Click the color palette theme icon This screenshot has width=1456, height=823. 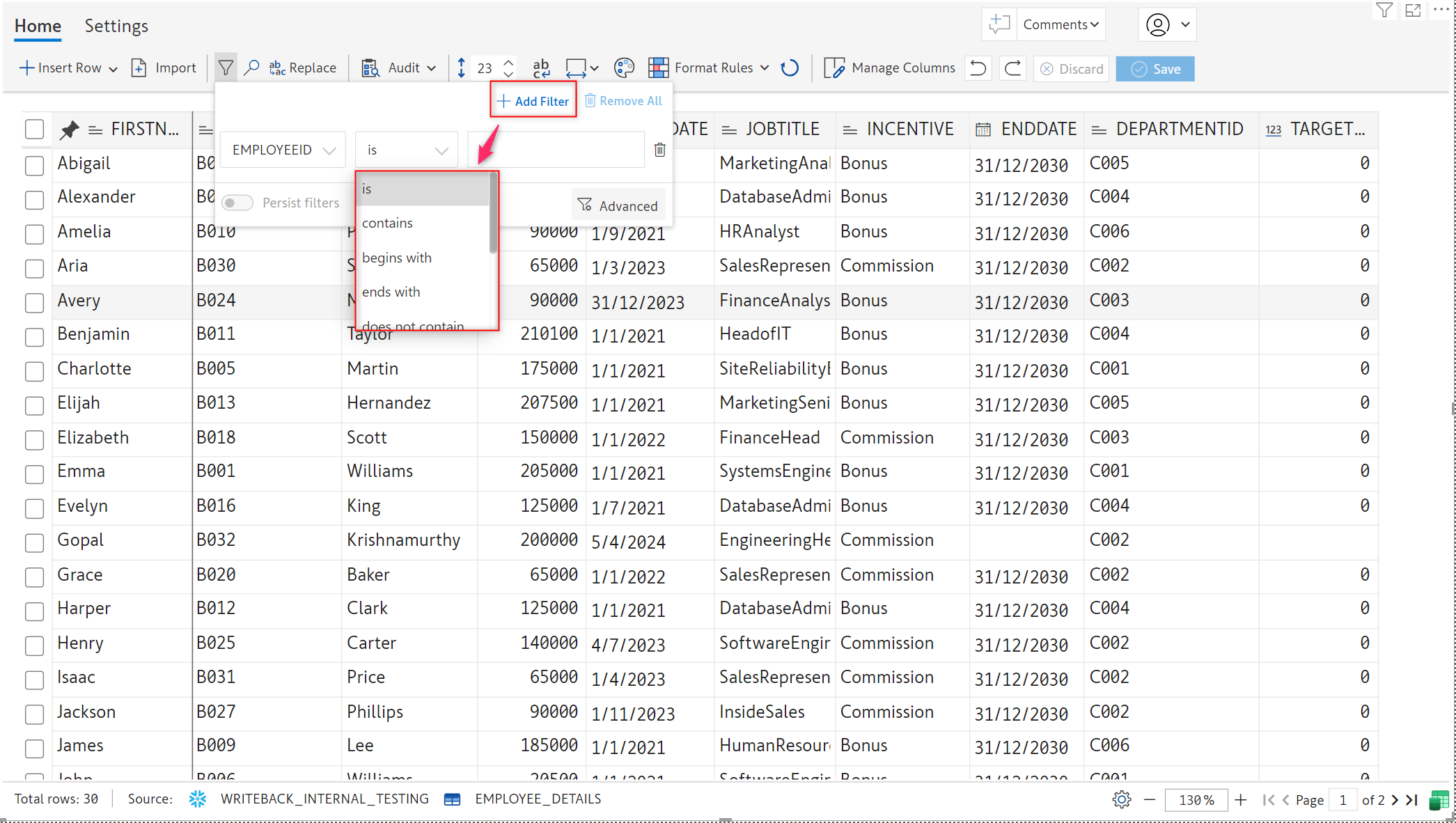624,68
